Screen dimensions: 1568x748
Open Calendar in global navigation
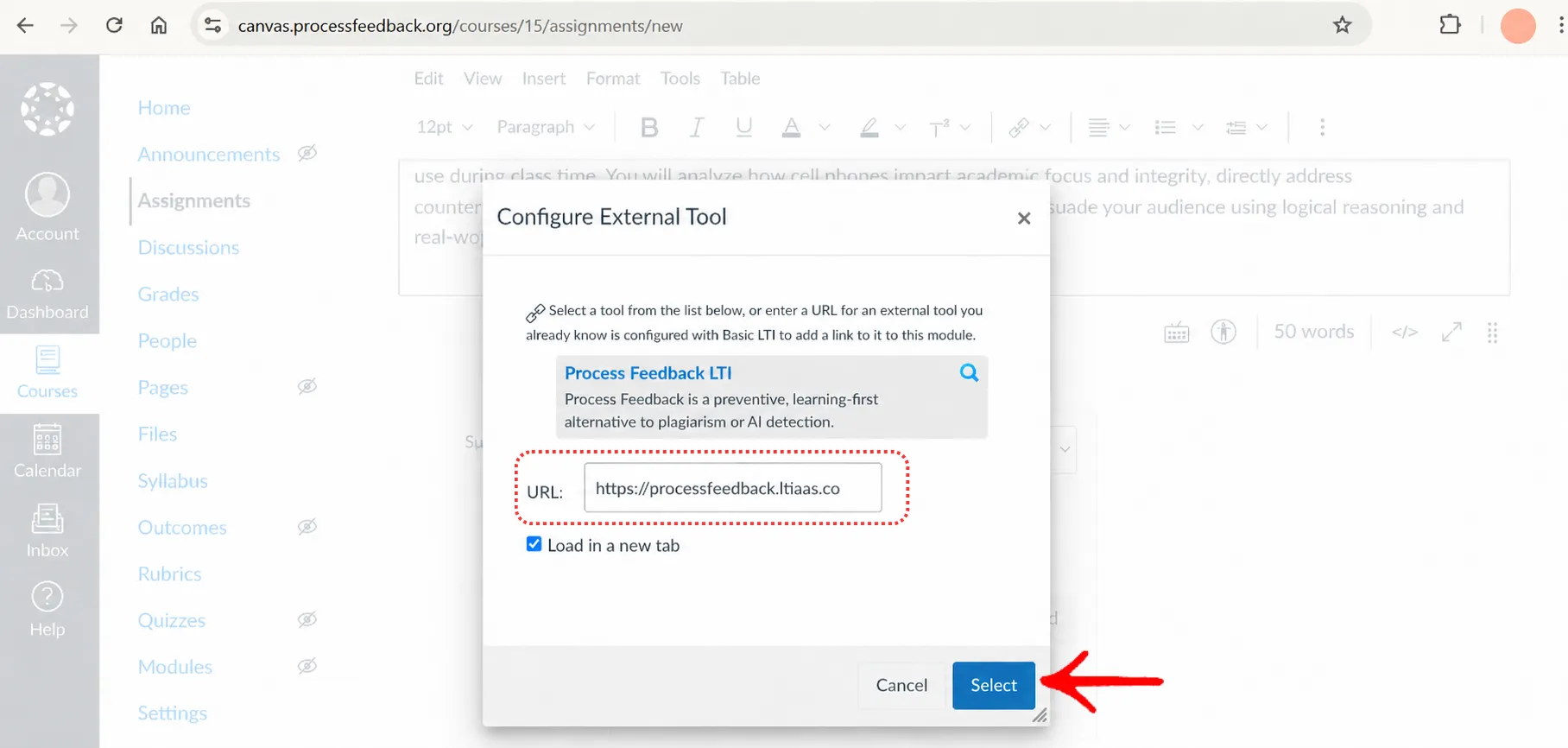[47, 452]
